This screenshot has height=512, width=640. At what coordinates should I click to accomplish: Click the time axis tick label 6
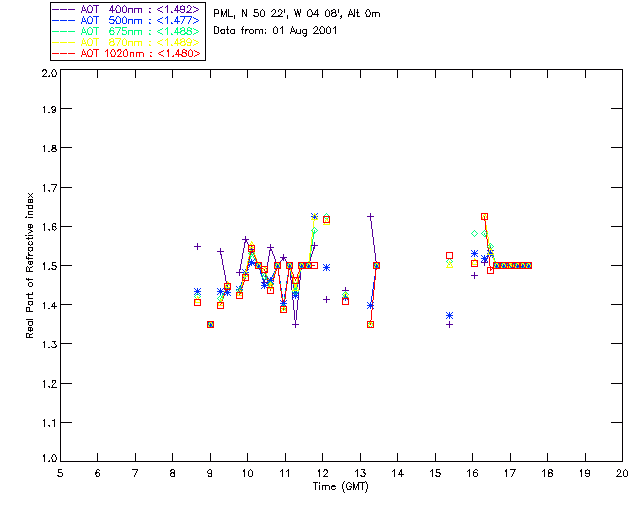(x=98, y=473)
